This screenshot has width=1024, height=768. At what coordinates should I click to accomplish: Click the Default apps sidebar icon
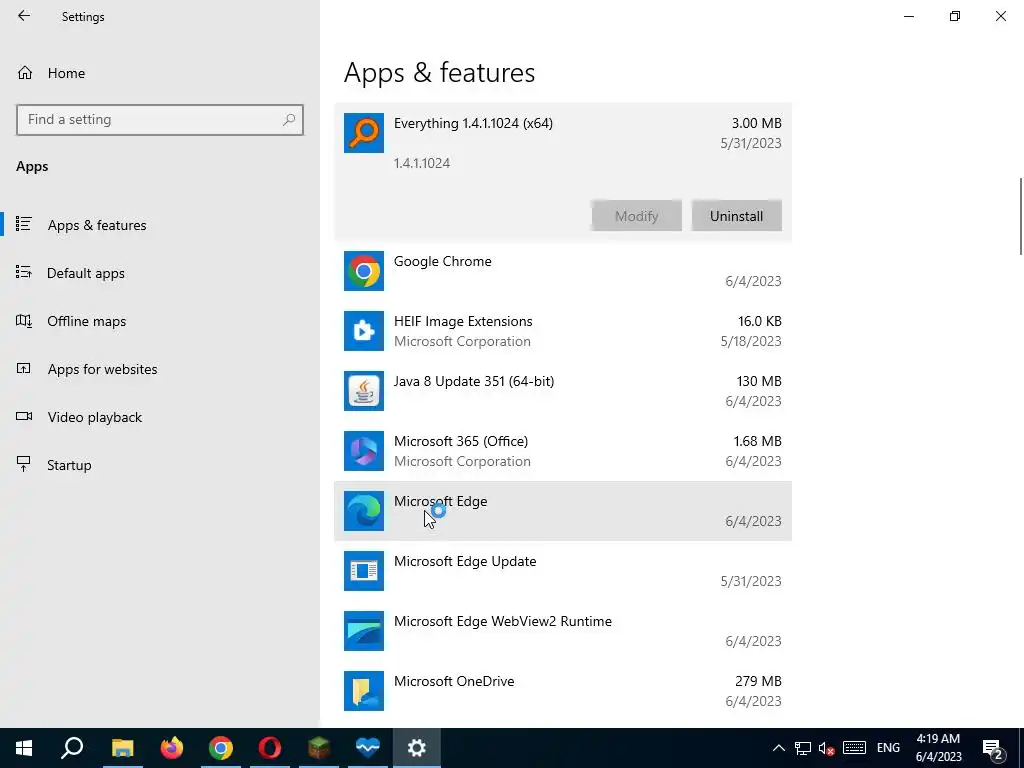(x=24, y=272)
